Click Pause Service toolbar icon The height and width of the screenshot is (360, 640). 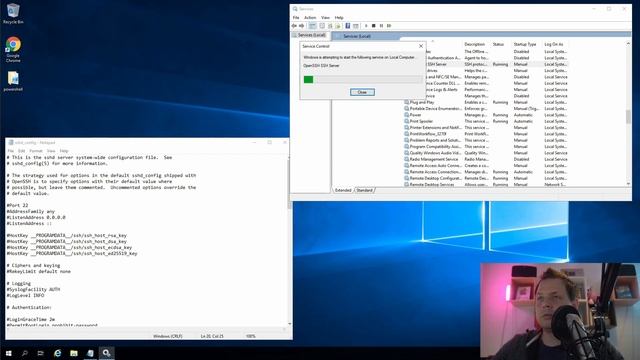coord(381,26)
